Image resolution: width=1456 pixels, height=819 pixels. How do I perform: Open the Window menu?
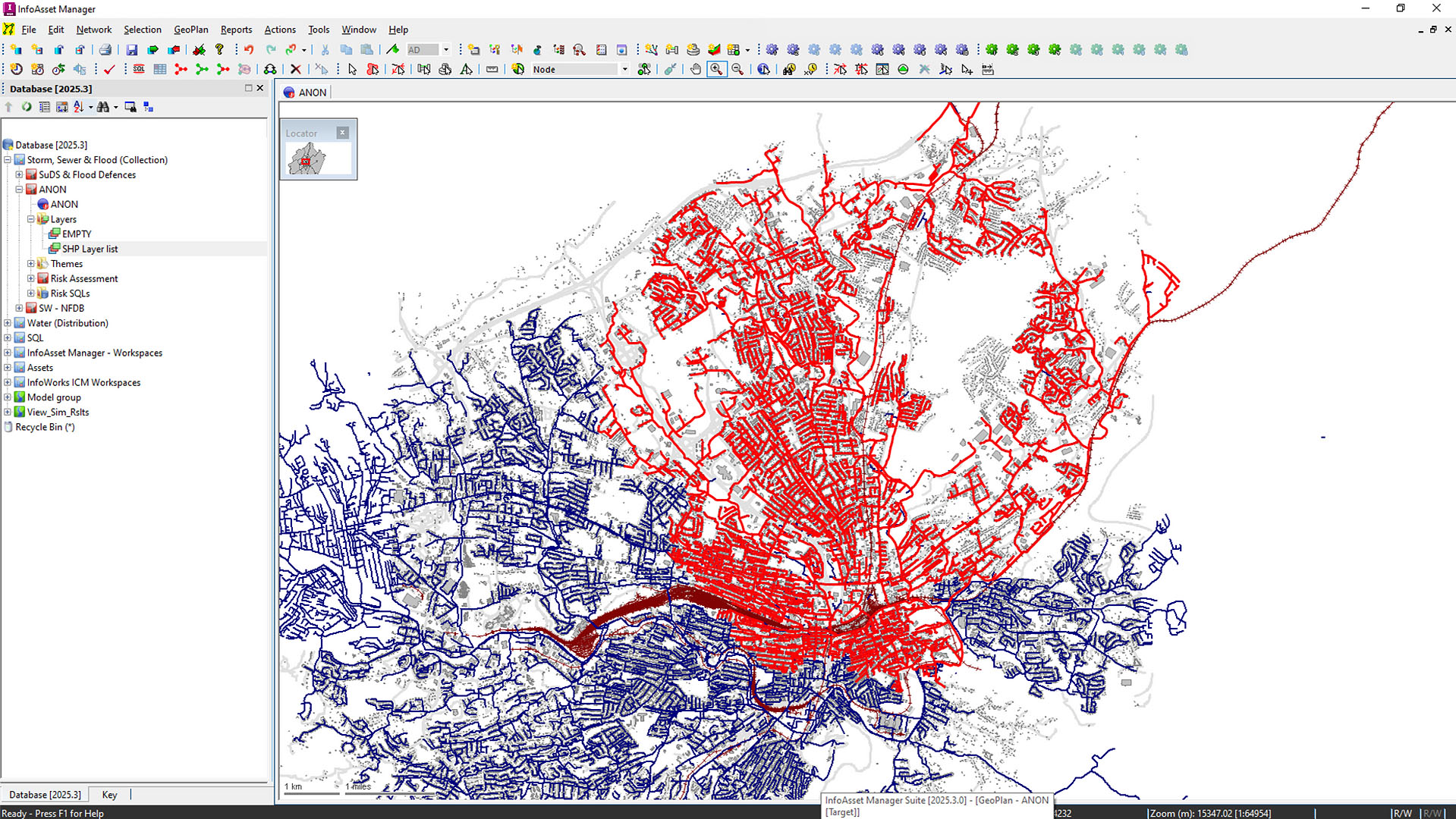click(x=359, y=30)
